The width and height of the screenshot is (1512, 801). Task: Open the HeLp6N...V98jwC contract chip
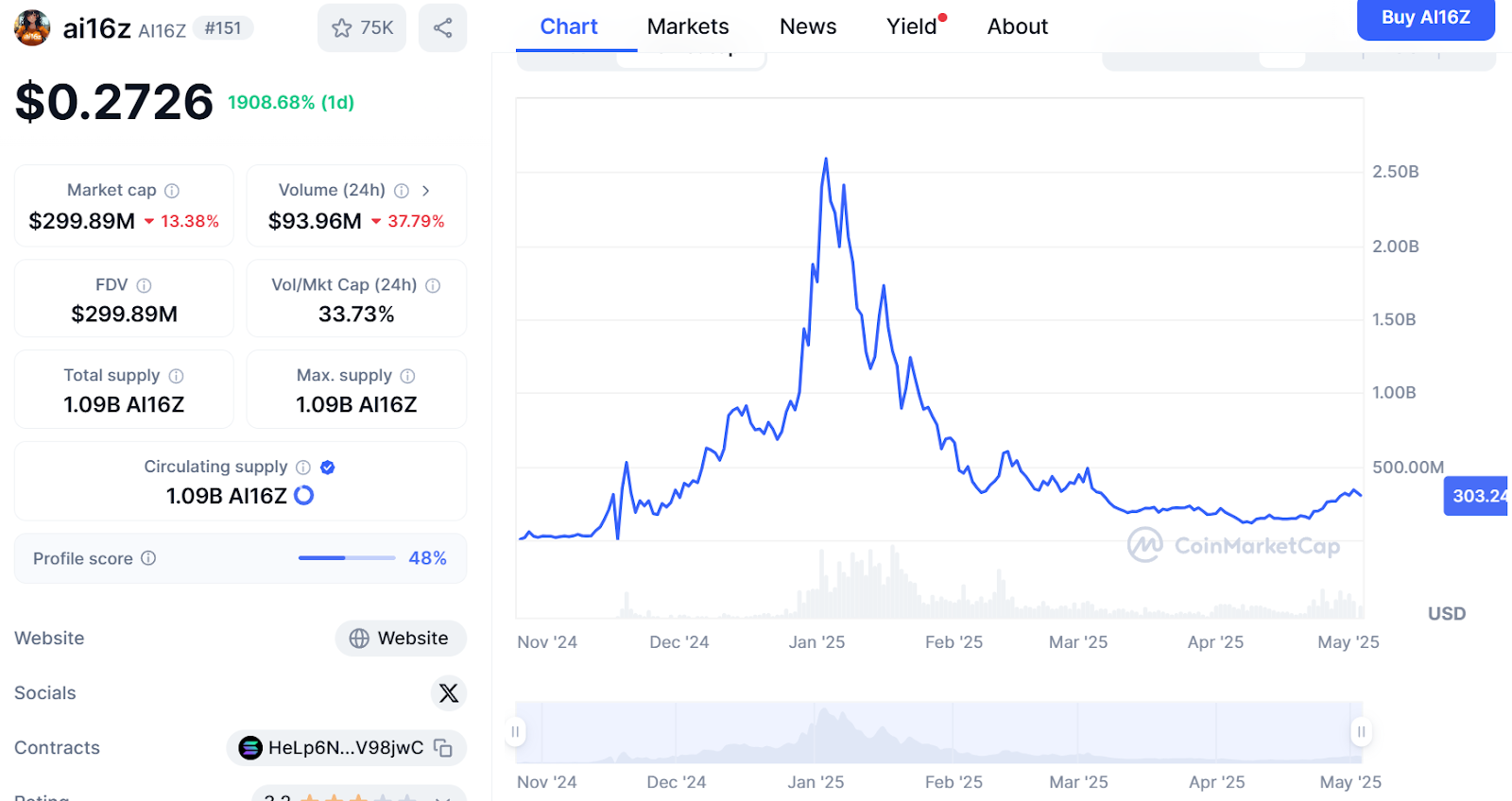pyautogui.click(x=346, y=748)
